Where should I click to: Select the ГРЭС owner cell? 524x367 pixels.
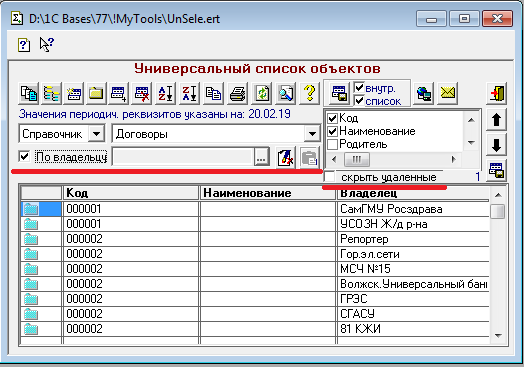point(413,298)
